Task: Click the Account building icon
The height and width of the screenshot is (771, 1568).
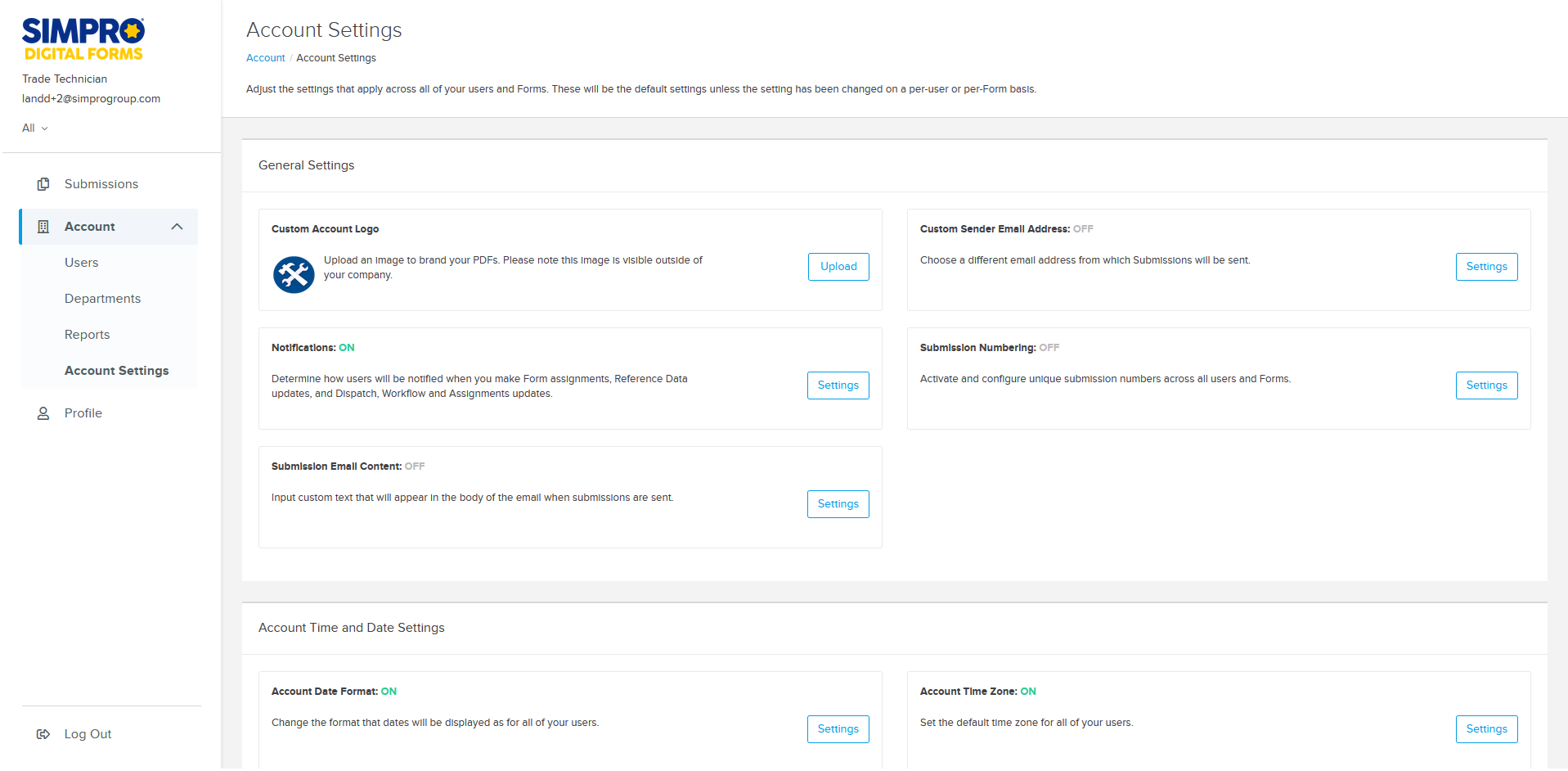Action: click(43, 227)
